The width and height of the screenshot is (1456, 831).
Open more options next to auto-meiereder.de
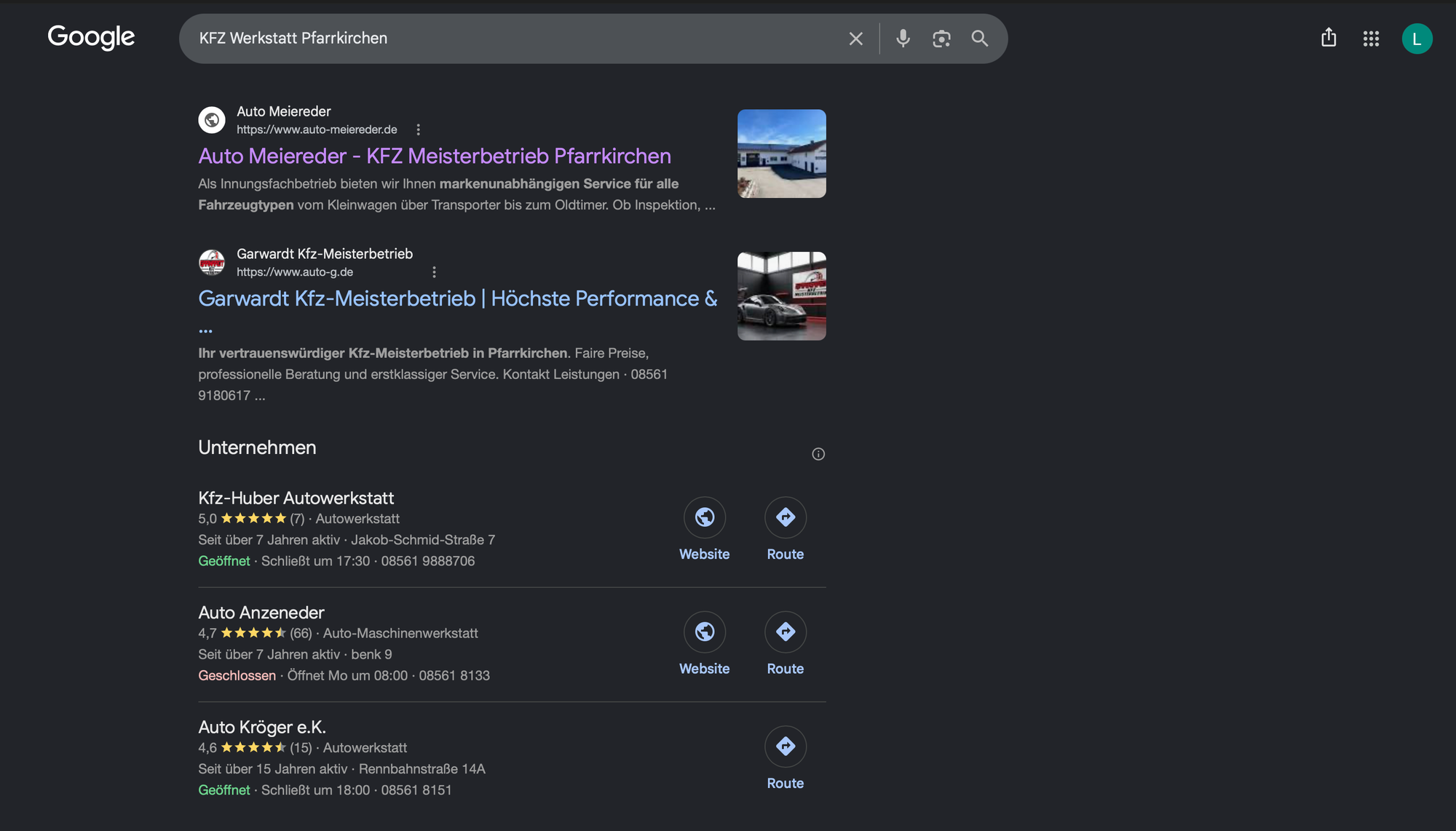tap(418, 130)
